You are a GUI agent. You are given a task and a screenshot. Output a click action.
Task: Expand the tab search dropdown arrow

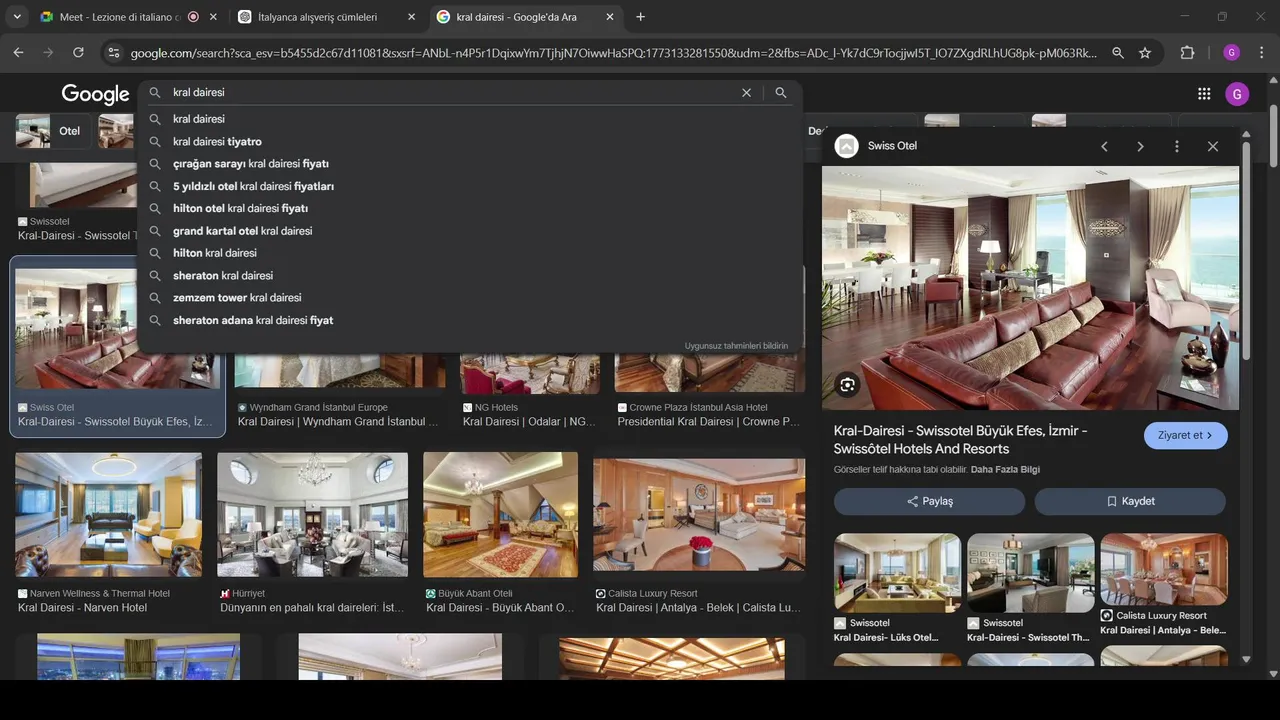17,17
